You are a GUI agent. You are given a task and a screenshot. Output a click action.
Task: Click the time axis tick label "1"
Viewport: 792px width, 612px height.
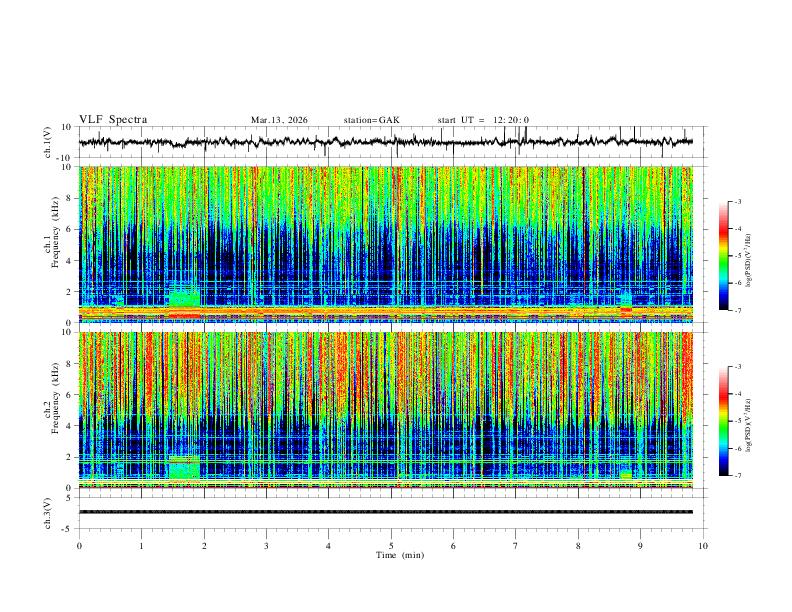[x=141, y=546]
